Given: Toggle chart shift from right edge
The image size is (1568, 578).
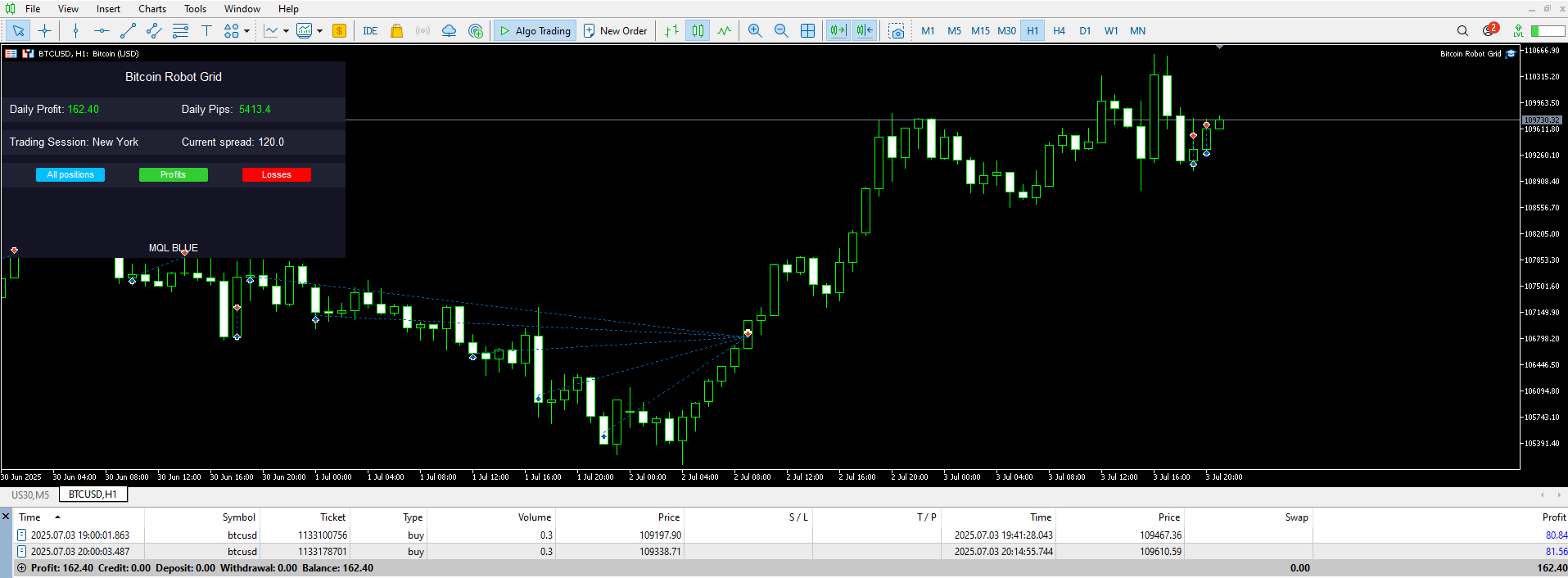Looking at the screenshot, I should (865, 31).
